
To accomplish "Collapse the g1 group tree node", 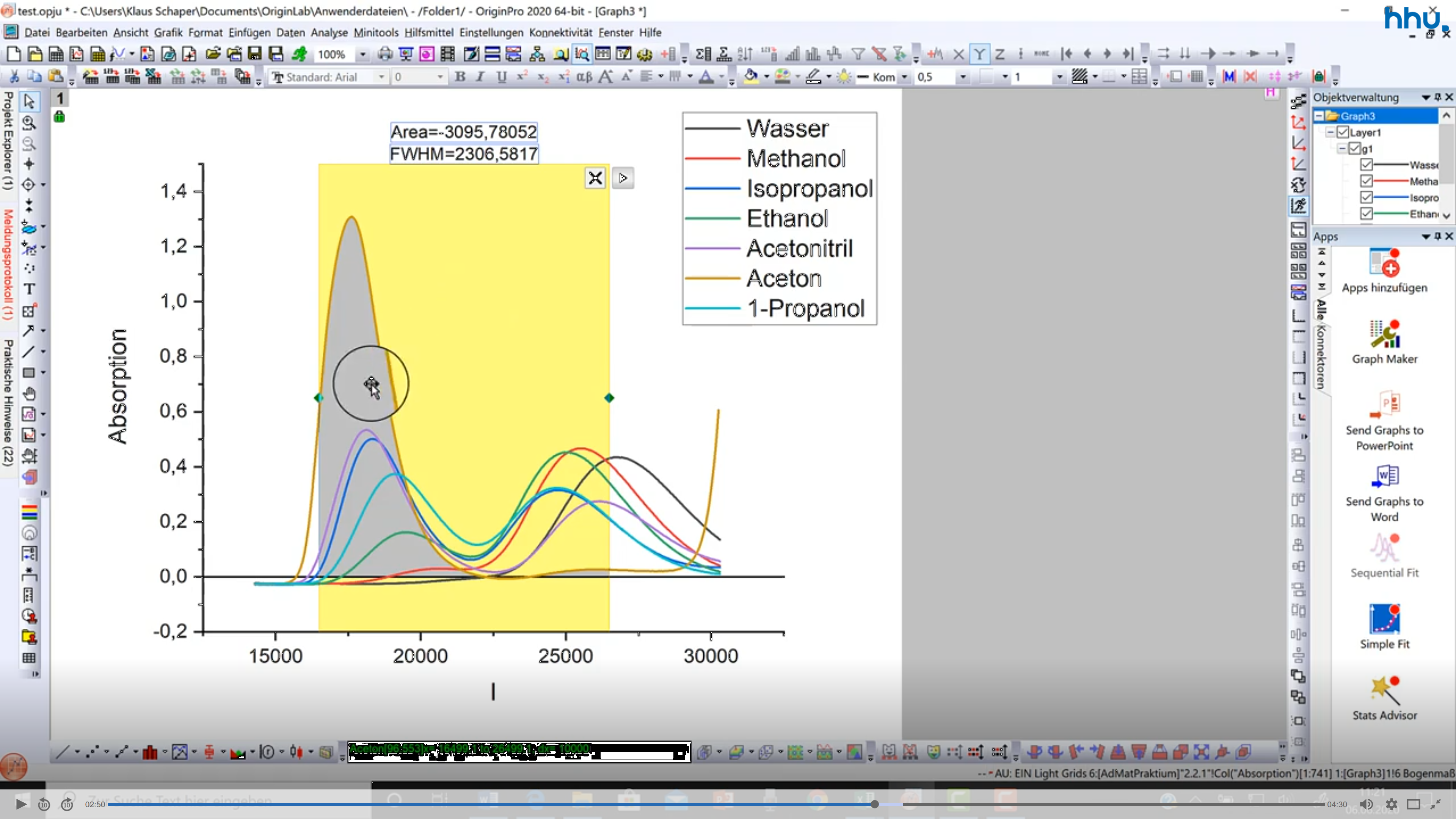I will point(1342,149).
